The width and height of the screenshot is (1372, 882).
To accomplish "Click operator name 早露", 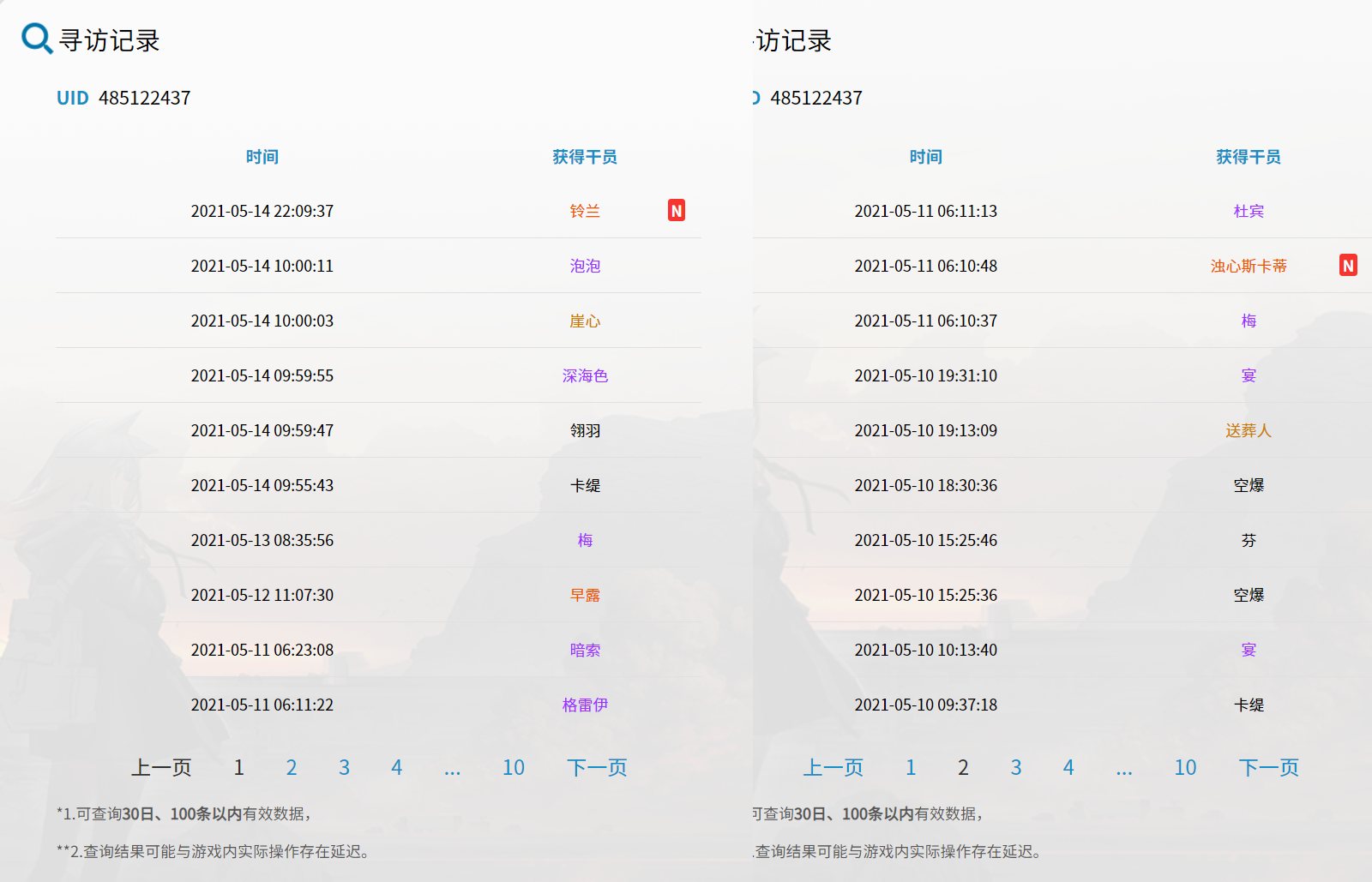I will [585, 595].
